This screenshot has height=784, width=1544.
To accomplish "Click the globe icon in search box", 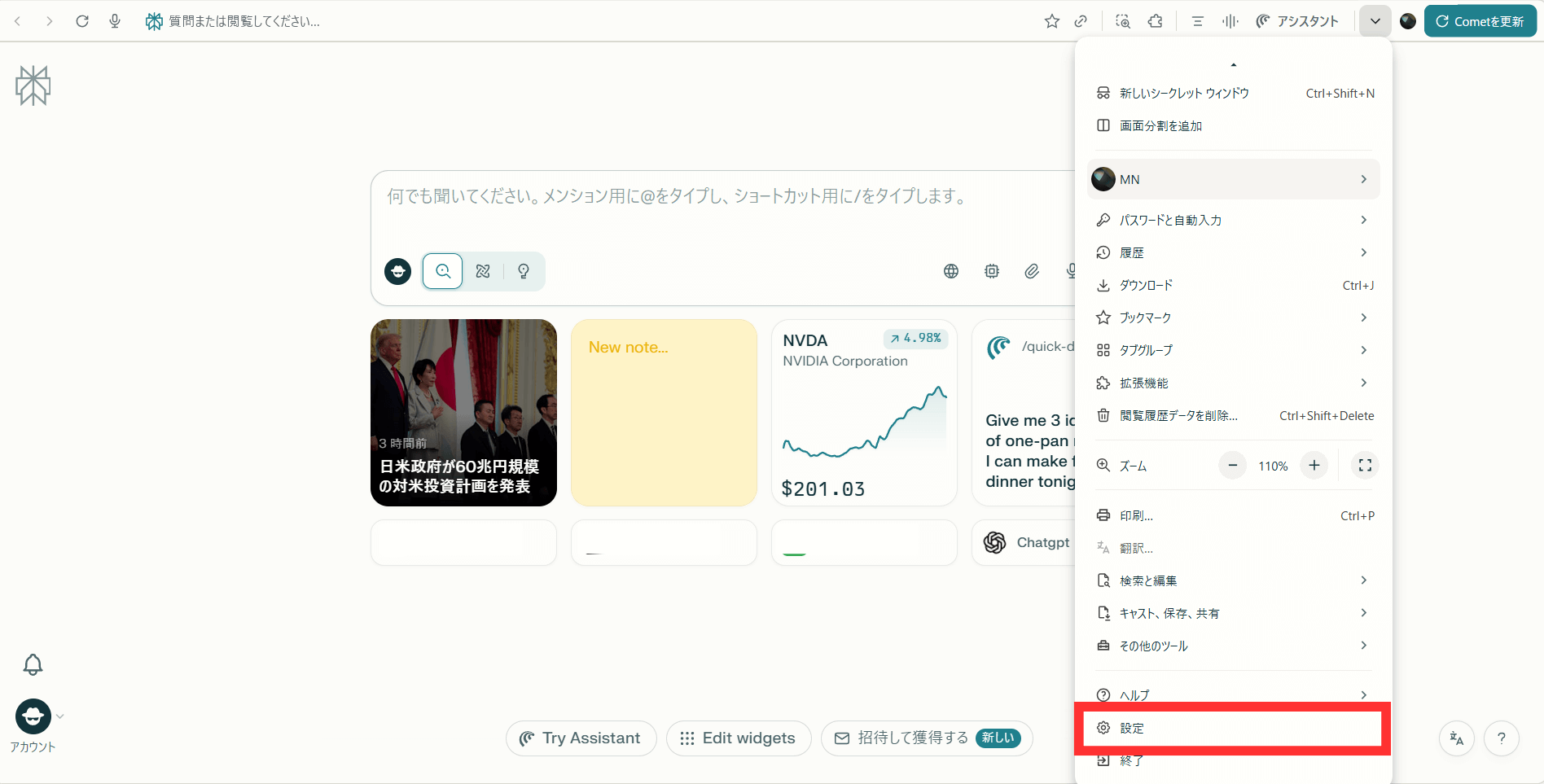I will click(x=950, y=271).
